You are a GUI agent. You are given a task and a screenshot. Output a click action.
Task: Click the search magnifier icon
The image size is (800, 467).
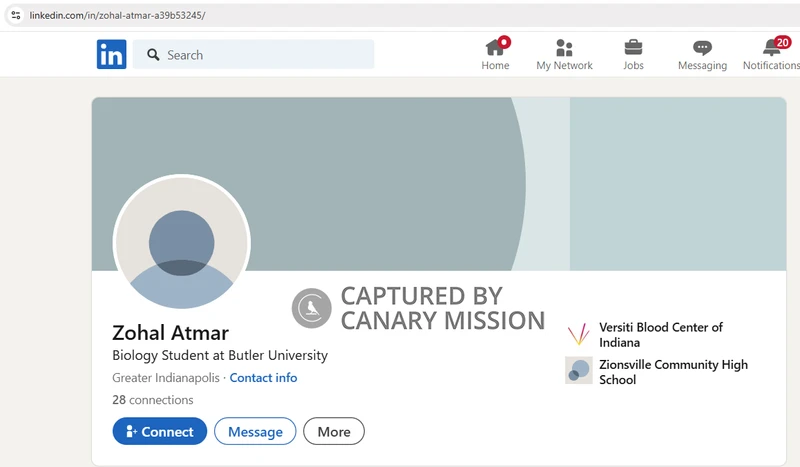[x=153, y=55]
